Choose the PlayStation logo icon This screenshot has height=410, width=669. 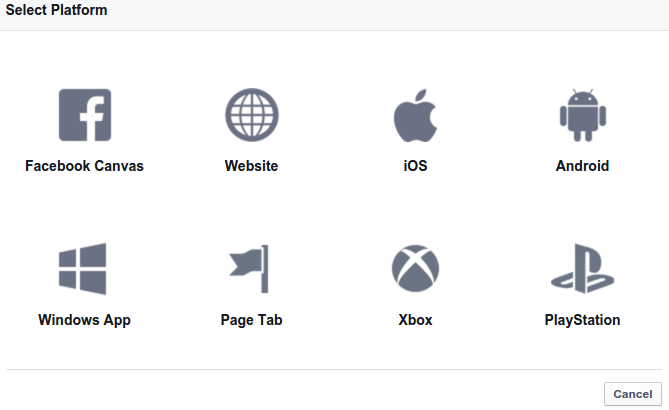583,268
